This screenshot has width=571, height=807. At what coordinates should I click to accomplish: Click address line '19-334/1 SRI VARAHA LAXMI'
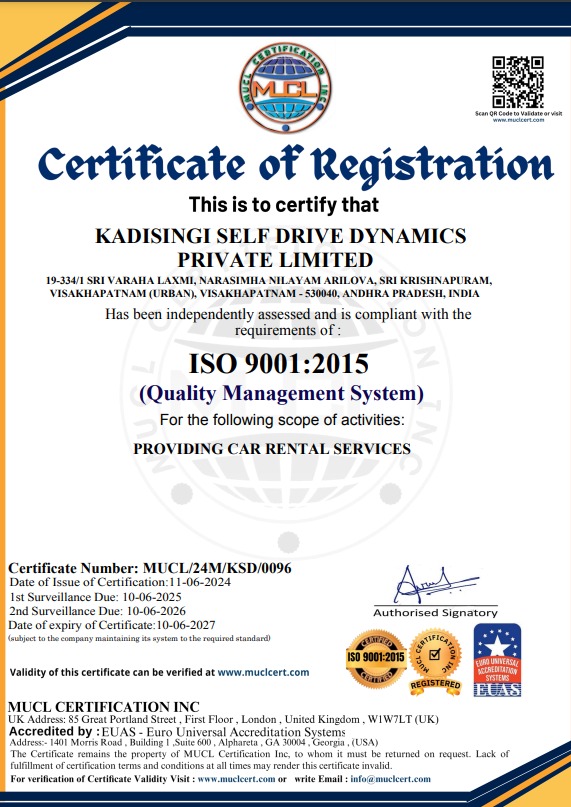(269, 281)
